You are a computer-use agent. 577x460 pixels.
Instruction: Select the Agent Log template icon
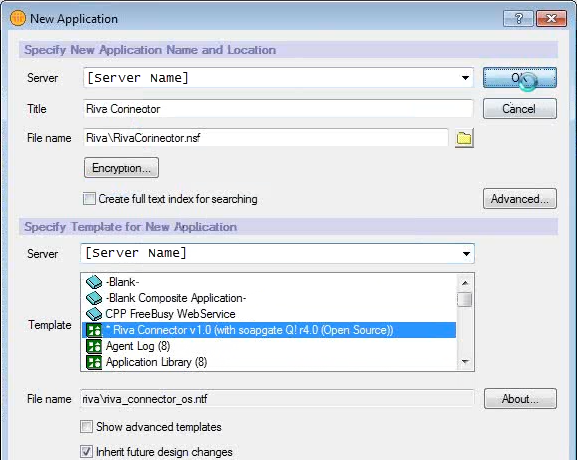94,346
